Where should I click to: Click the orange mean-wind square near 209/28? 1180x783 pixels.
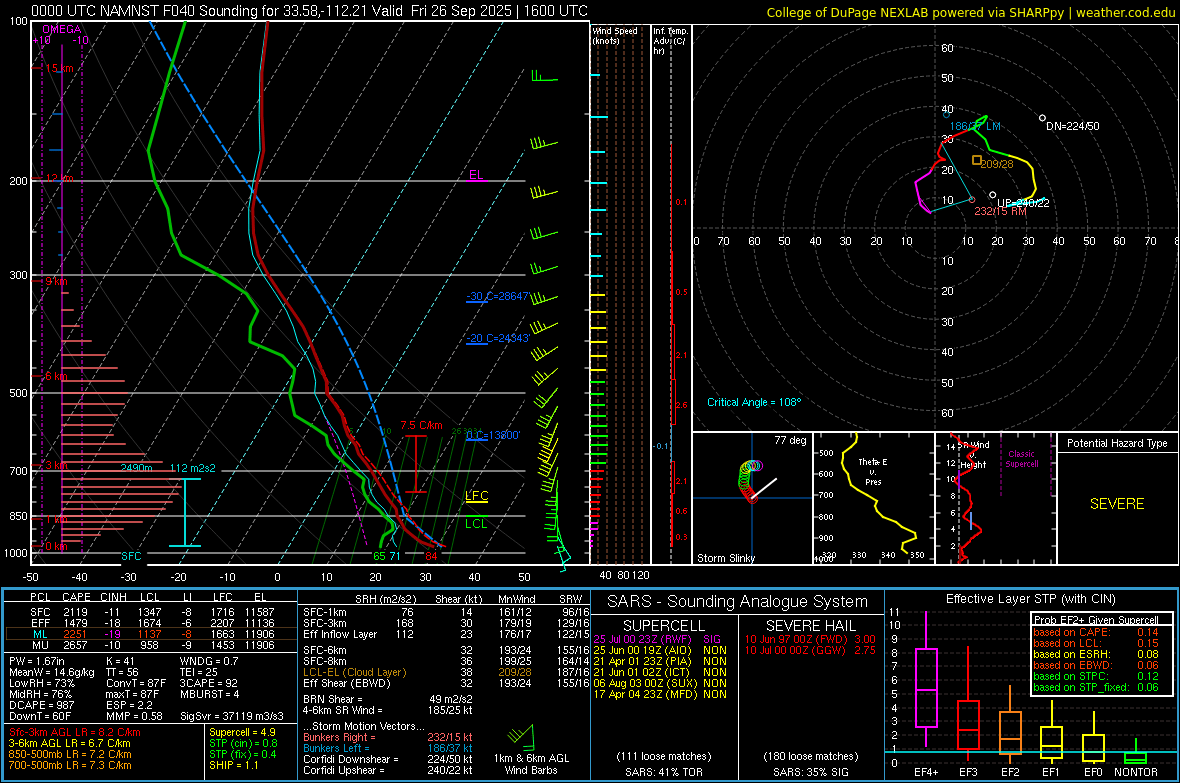click(976, 160)
